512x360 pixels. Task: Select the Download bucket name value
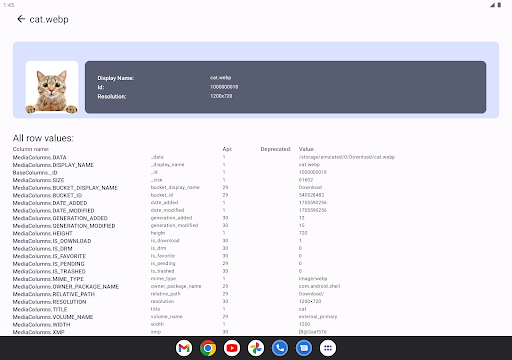coord(310,187)
